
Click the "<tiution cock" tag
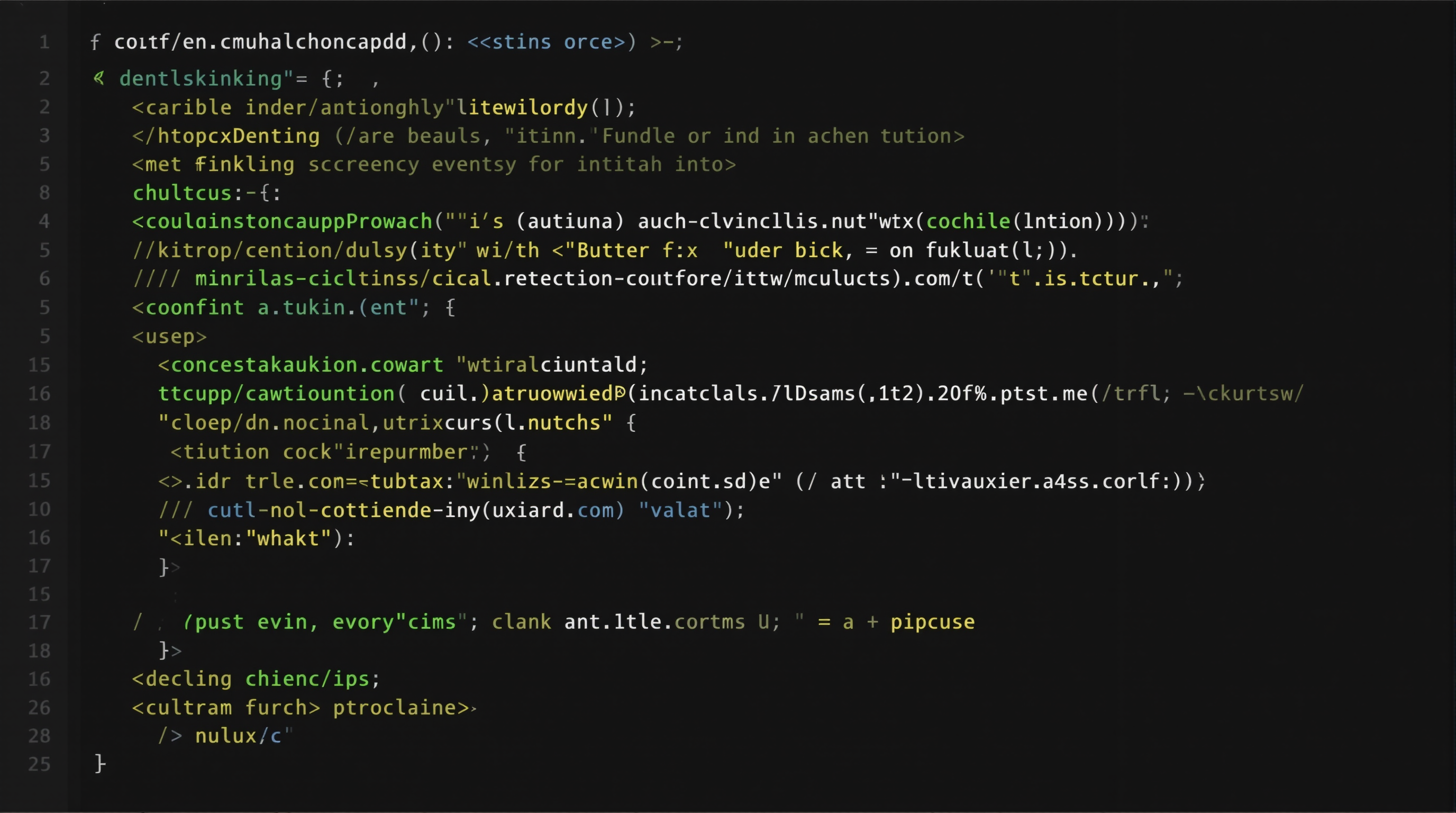(x=251, y=451)
